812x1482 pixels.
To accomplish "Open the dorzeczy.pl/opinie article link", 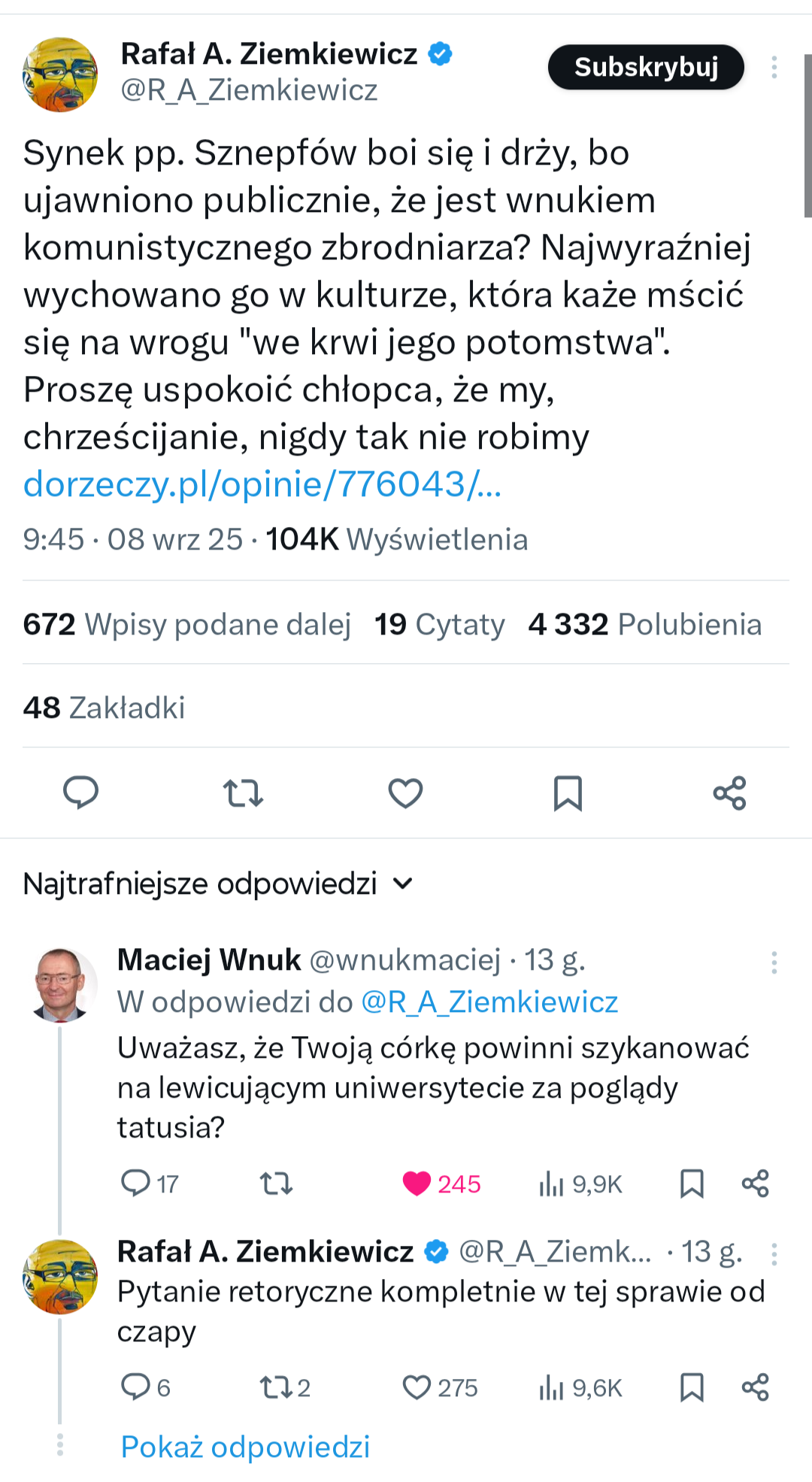I will (x=262, y=483).
